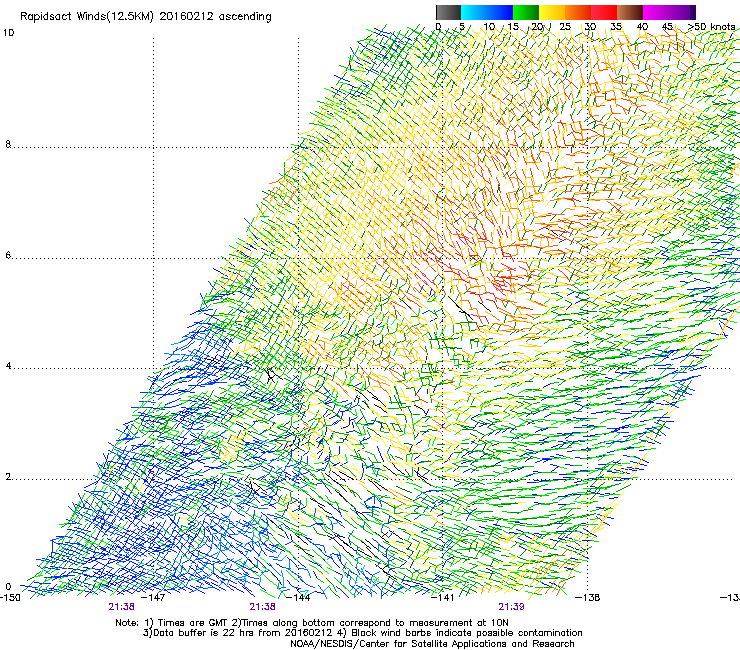This screenshot has width=740, height=650.
Task: Click the '25' legend scale label
Action: (564, 26)
